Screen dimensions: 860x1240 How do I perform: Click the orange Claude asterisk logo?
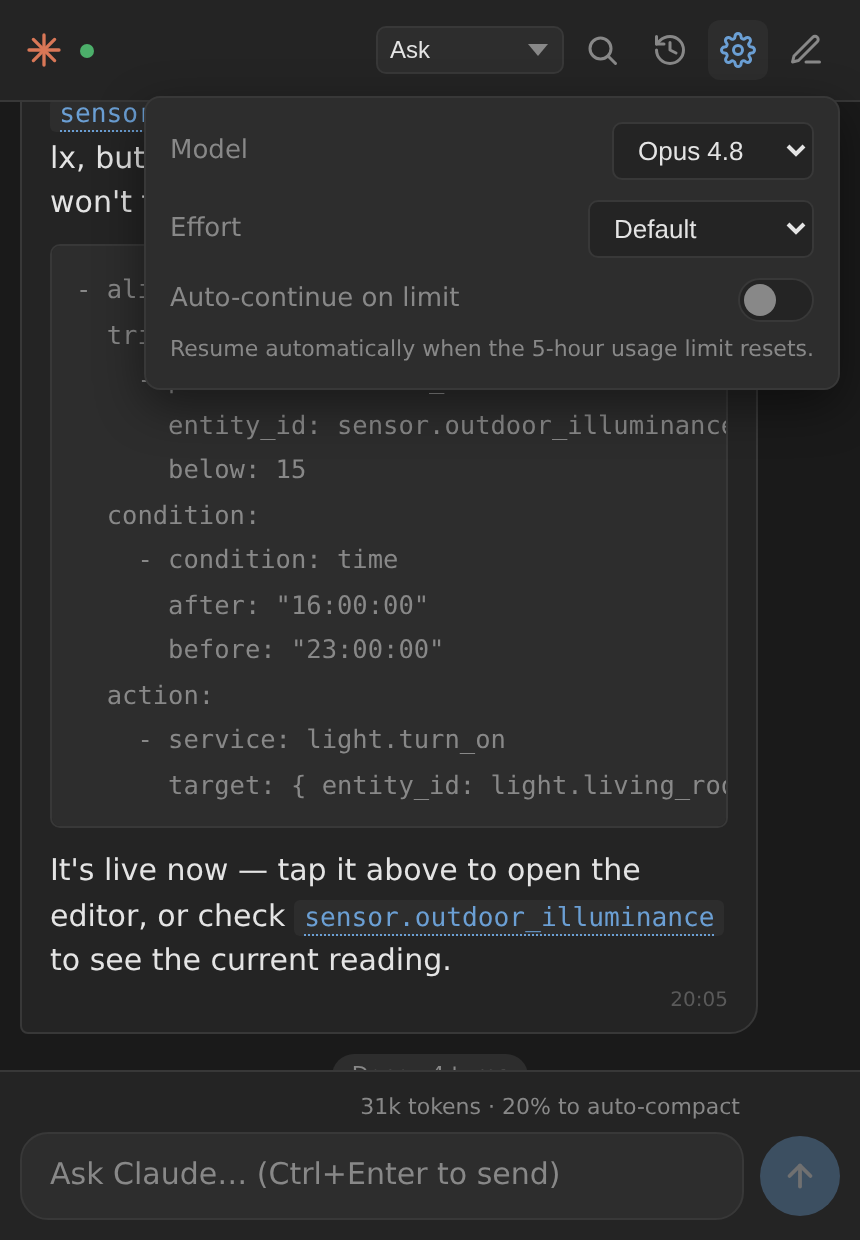click(x=44, y=50)
